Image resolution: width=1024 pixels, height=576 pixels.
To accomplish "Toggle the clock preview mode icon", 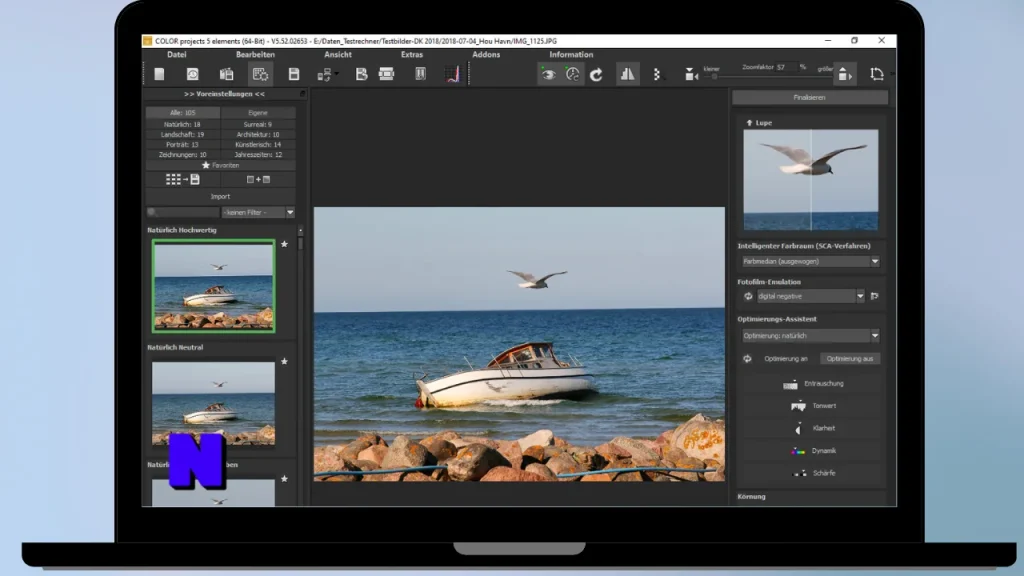I will [x=573, y=74].
